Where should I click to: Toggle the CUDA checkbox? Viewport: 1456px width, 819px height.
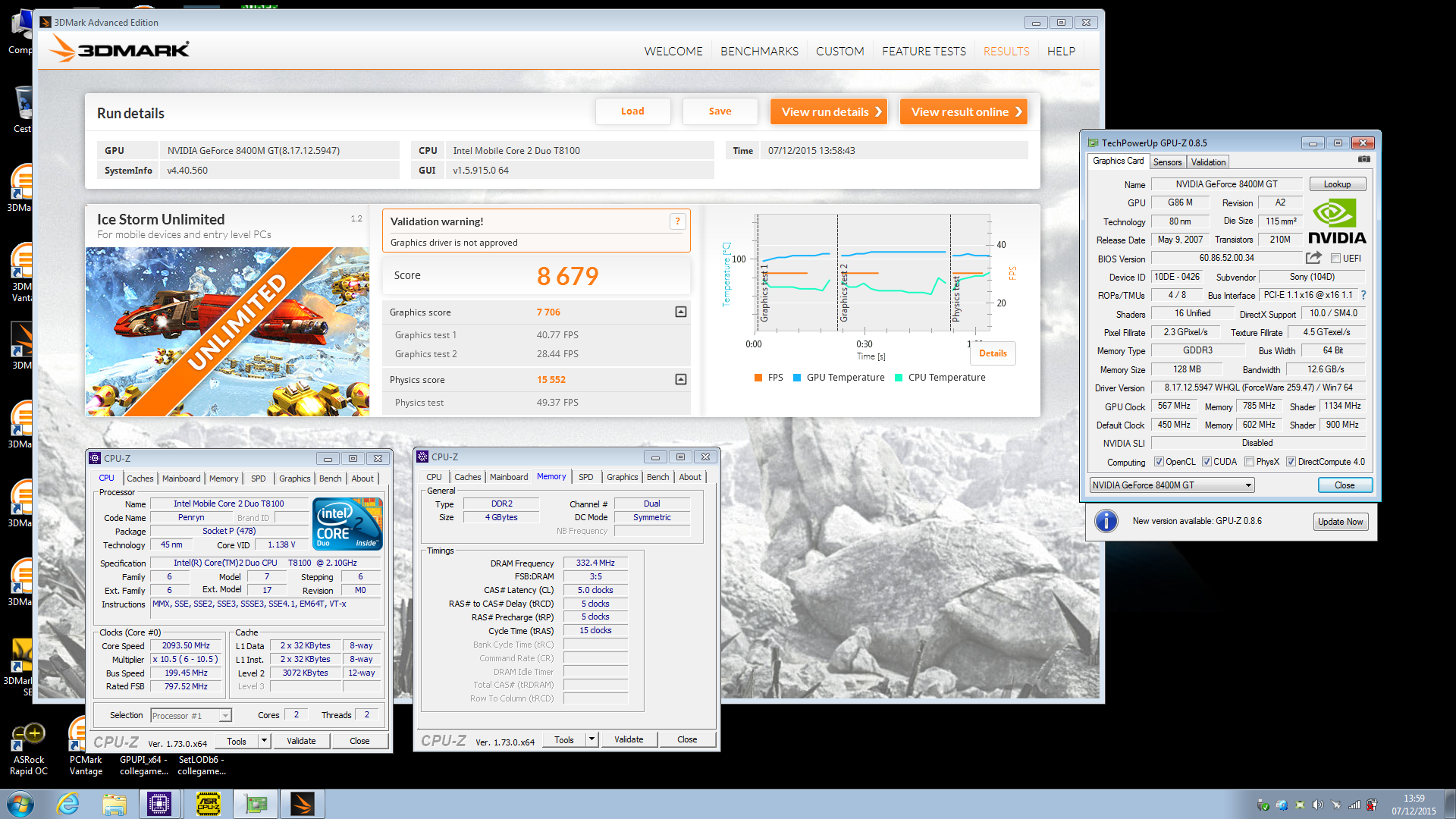1207,462
